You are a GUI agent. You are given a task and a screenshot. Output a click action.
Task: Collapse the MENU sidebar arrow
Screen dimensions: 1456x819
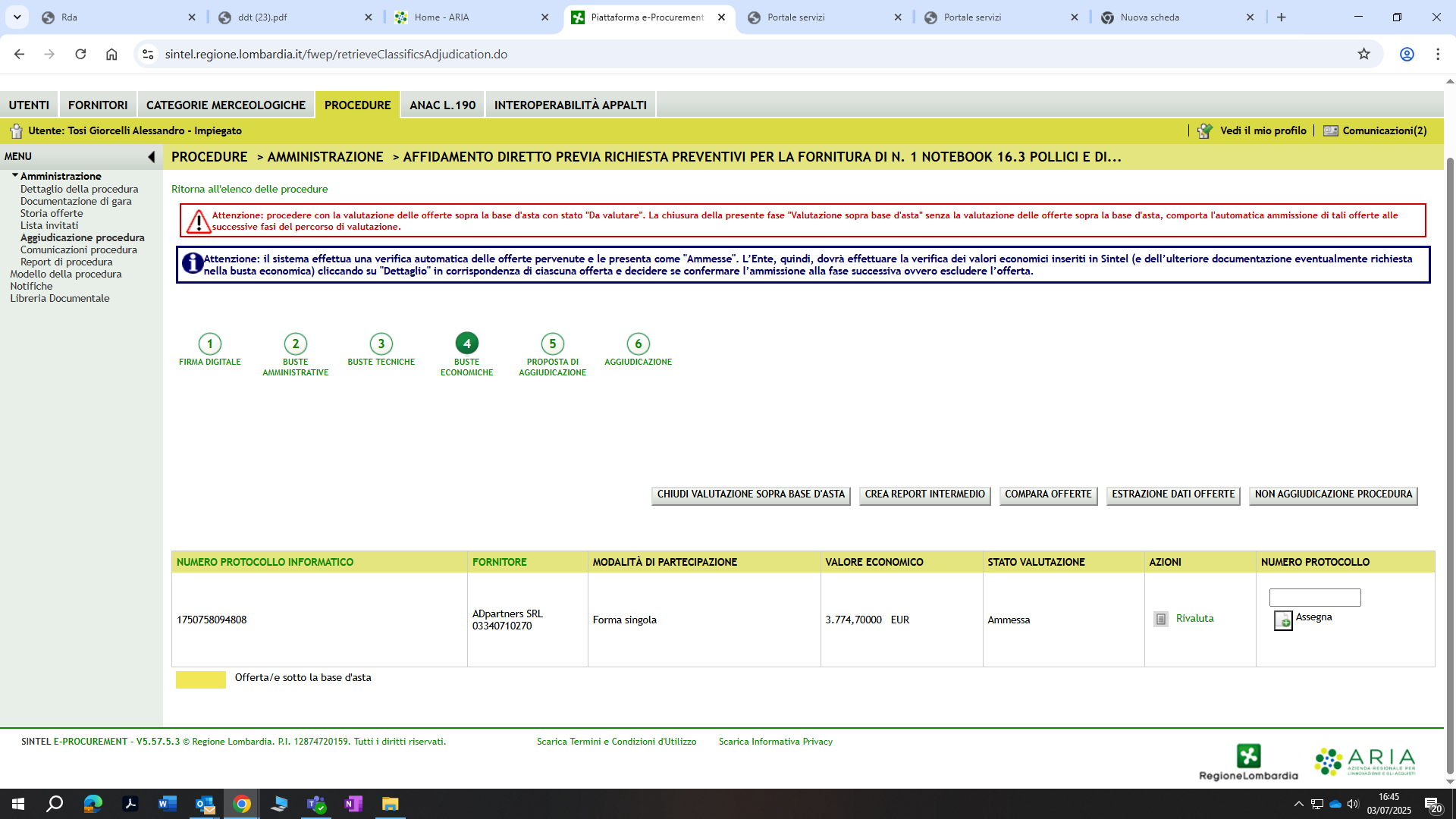151,157
